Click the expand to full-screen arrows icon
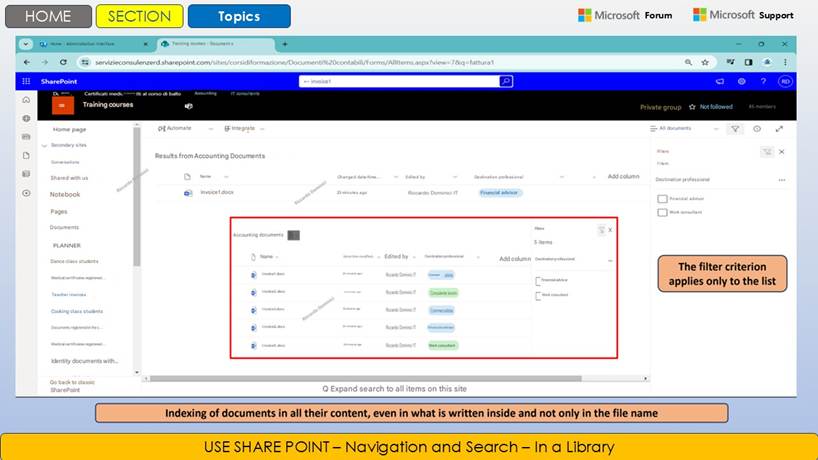Viewport: 818px width, 460px height. click(779, 129)
